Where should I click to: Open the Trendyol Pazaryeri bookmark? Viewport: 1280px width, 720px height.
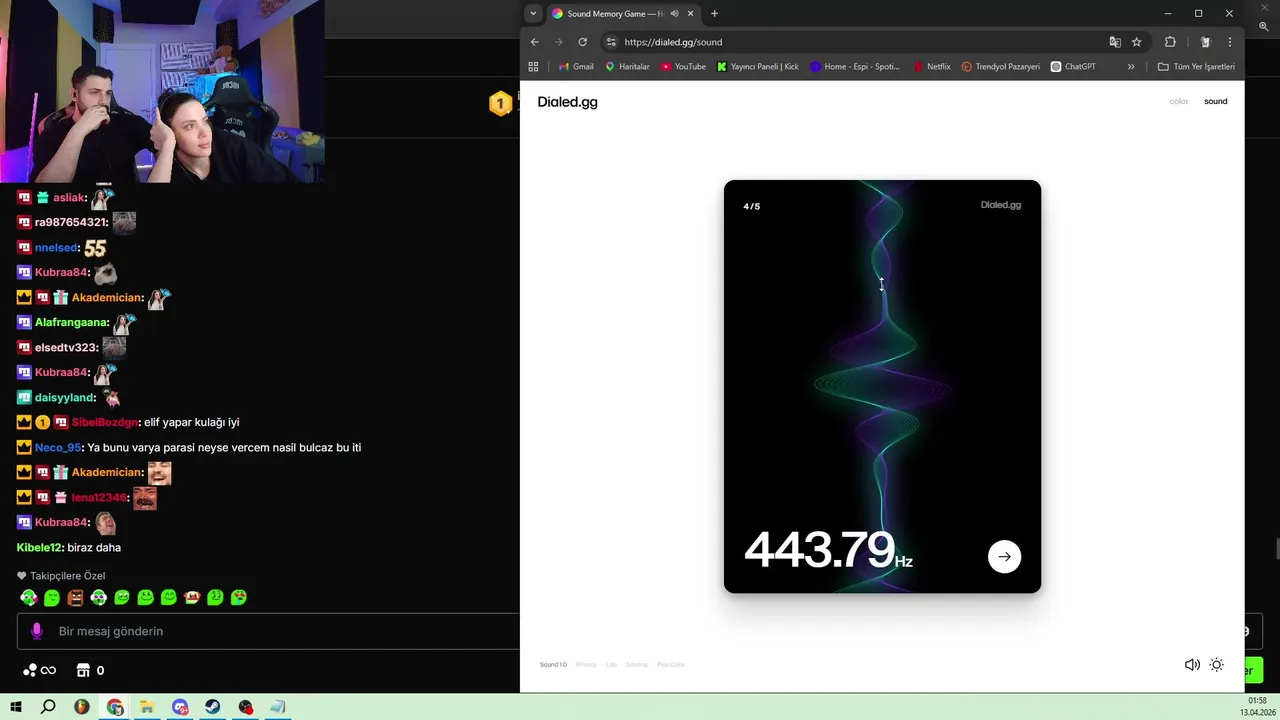pyautogui.click(x=1000, y=67)
